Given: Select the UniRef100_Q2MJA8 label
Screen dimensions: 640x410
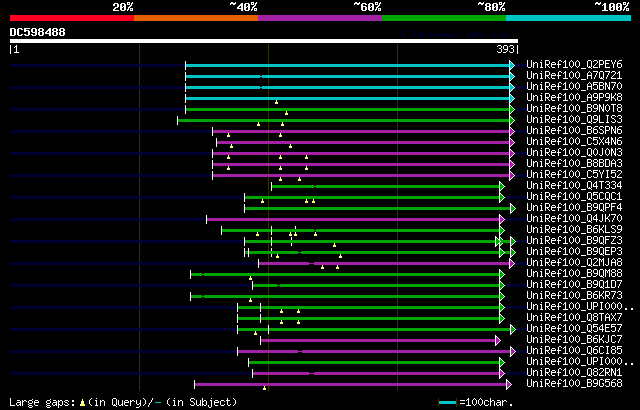Looking at the screenshot, I should pyautogui.click(x=574, y=263).
